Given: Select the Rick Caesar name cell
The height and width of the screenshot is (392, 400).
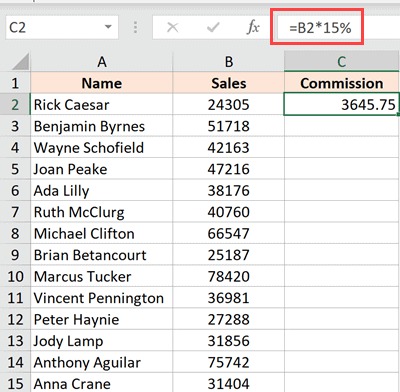Looking at the screenshot, I should 102,105.
